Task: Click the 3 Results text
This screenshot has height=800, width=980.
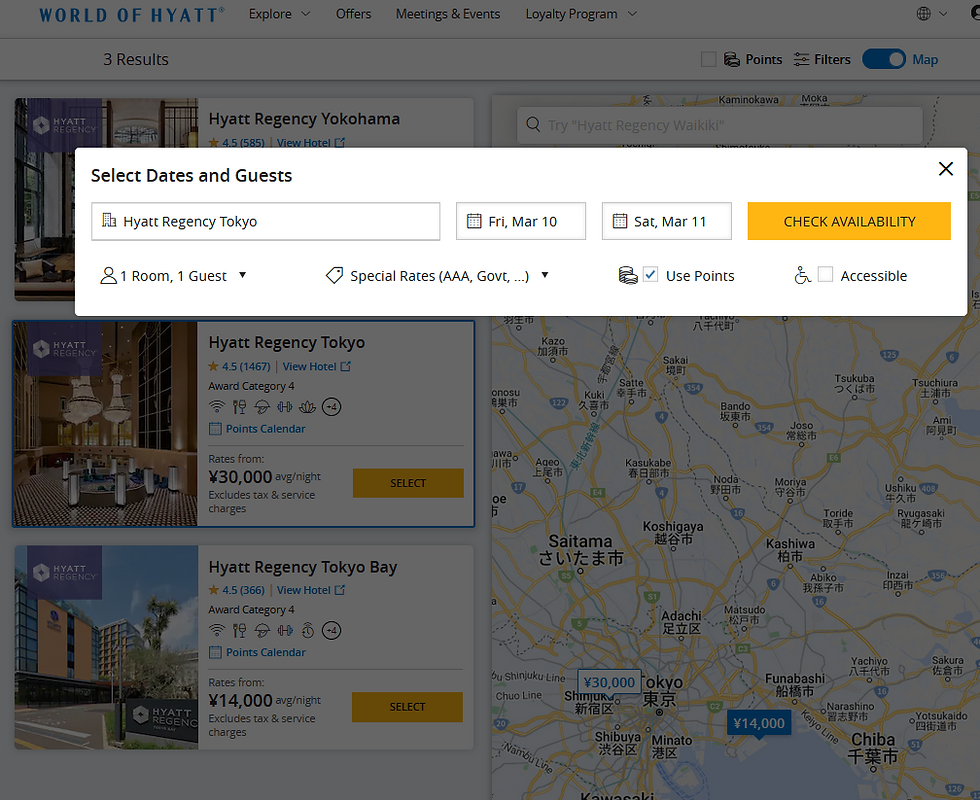Action: tap(136, 59)
